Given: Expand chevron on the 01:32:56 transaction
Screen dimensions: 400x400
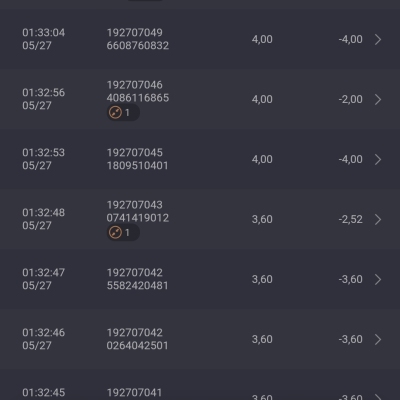Looking at the screenshot, I should 378,99.
